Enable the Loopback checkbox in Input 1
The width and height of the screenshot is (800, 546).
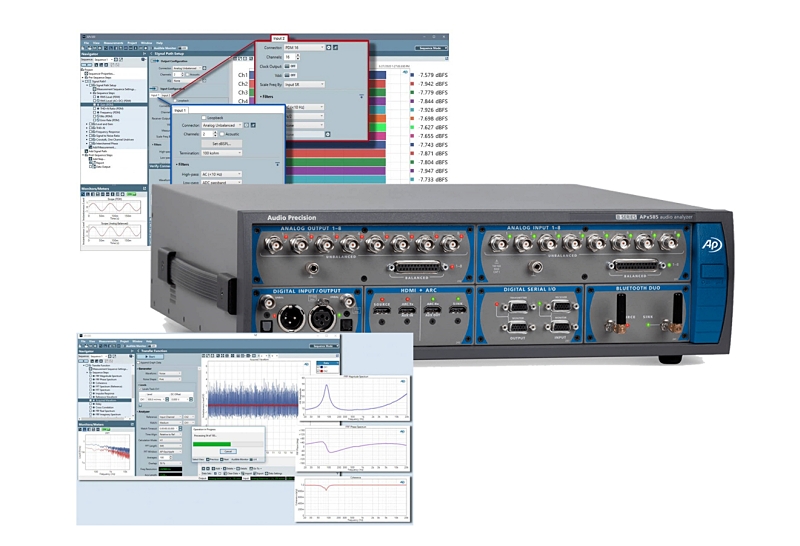point(204,118)
